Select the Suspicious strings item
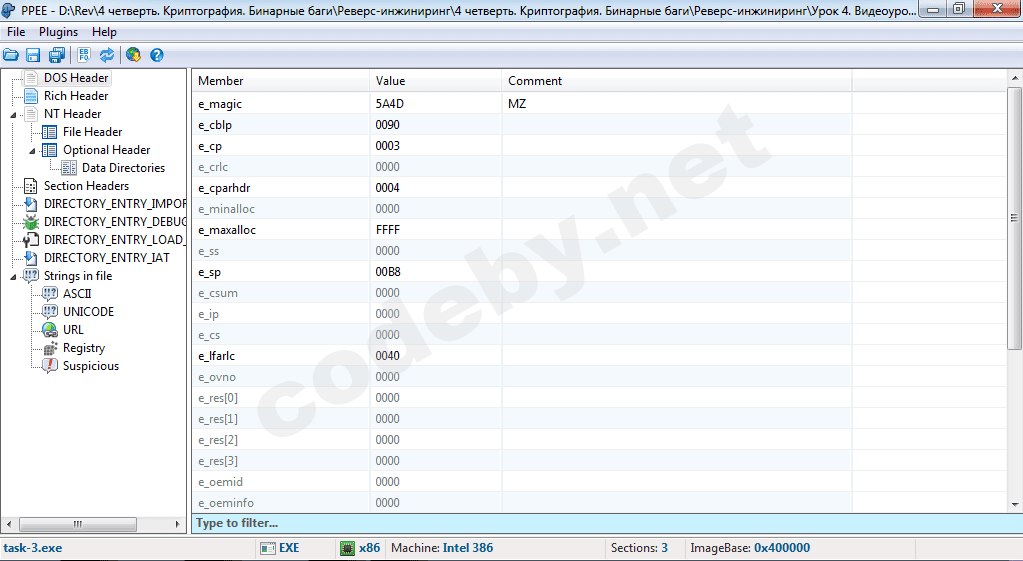The width and height of the screenshot is (1023, 561). click(91, 366)
